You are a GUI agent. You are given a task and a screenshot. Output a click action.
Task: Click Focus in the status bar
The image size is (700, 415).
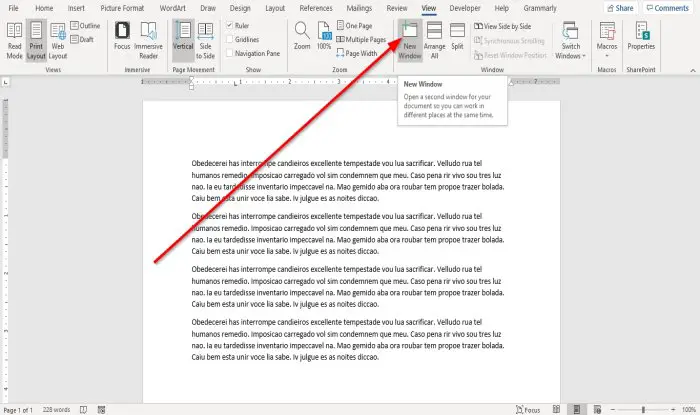(528, 410)
